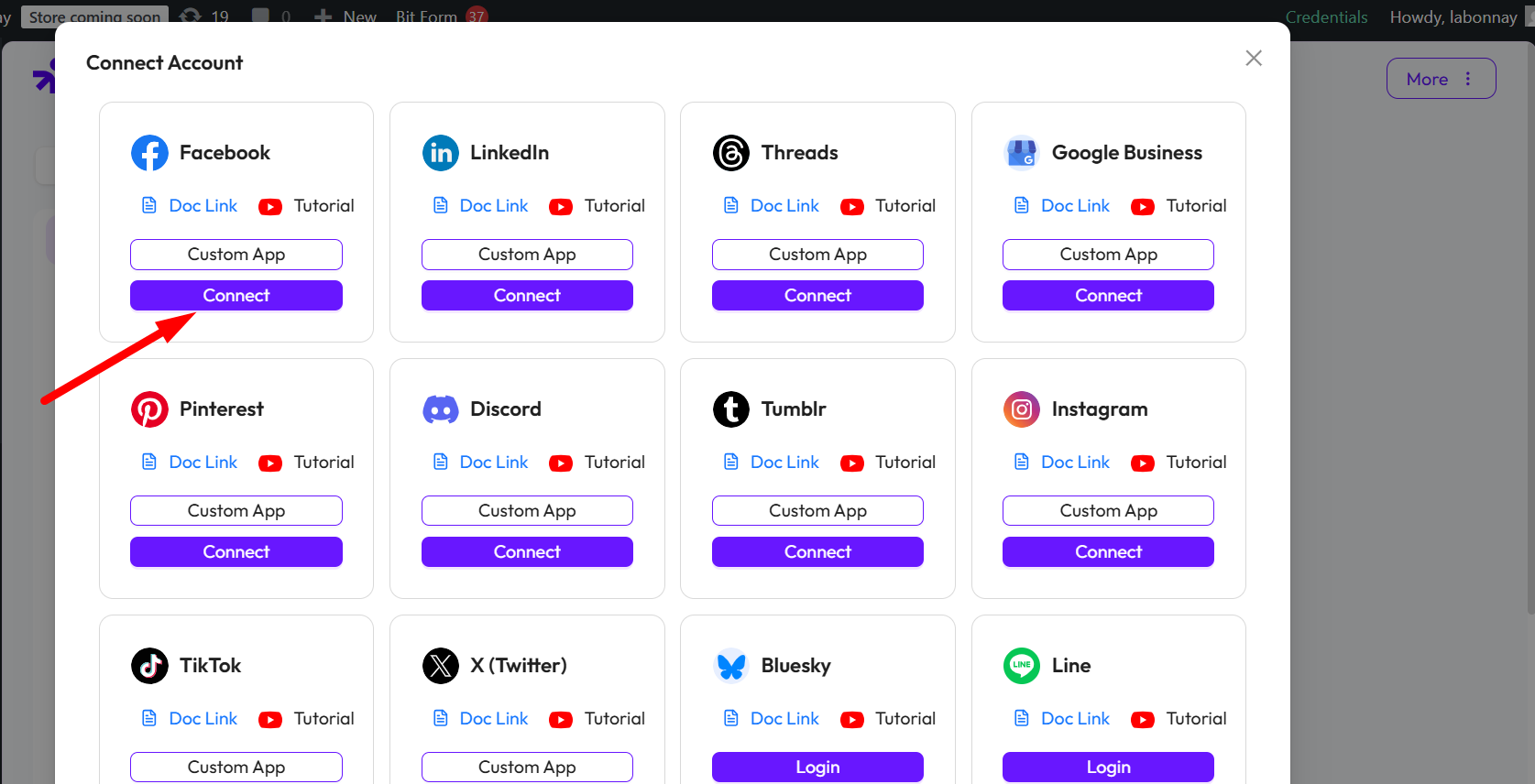The height and width of the screenshot is (784, 1535).
Task: Click the YouTube icon in LinkedIn card
Action: pos(561,207)
